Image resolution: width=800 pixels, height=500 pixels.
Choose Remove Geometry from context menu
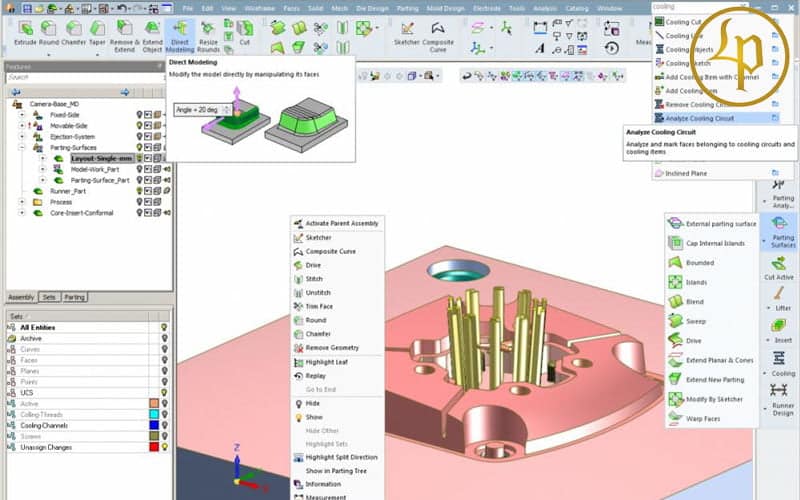(337, 348)
